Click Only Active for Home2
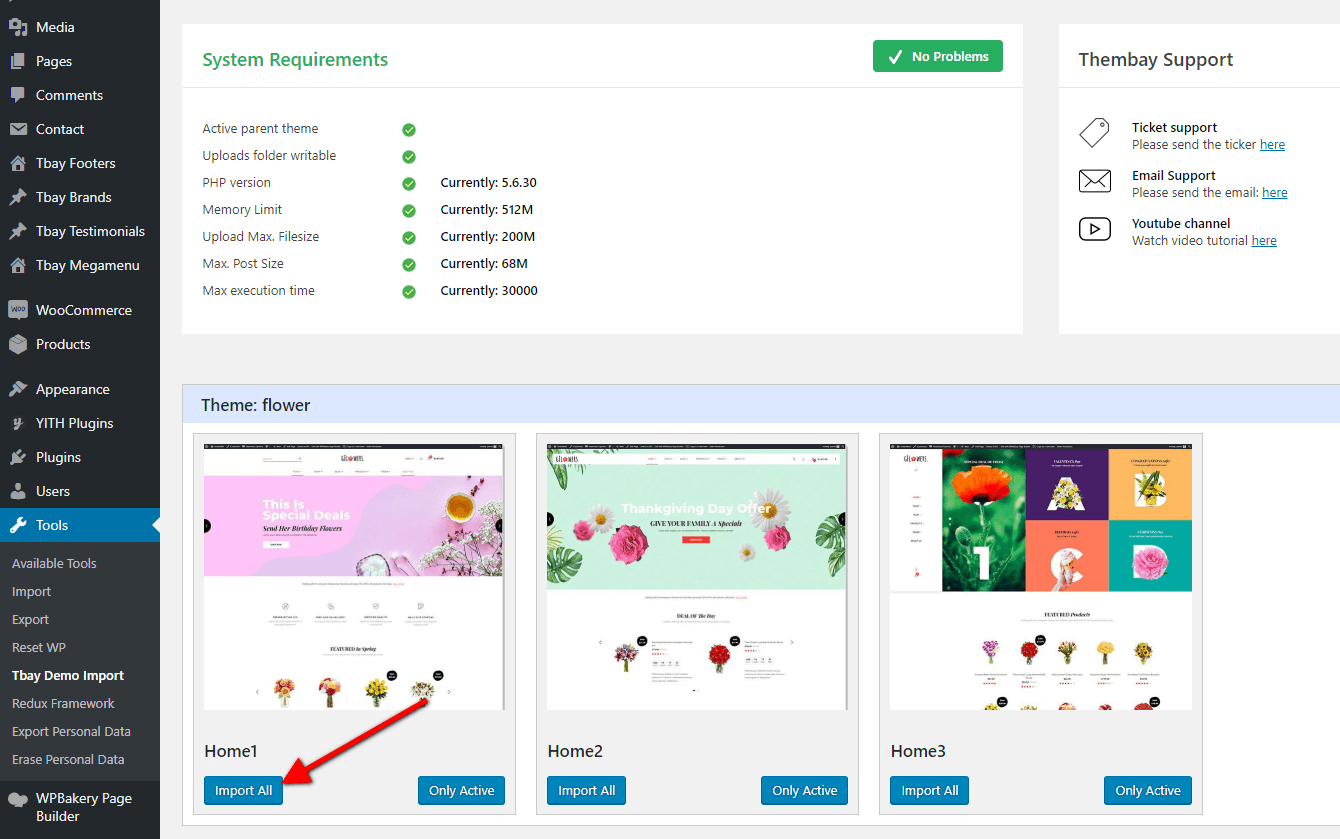Screen dimensions: 1340x839 (x=804, y=790)
